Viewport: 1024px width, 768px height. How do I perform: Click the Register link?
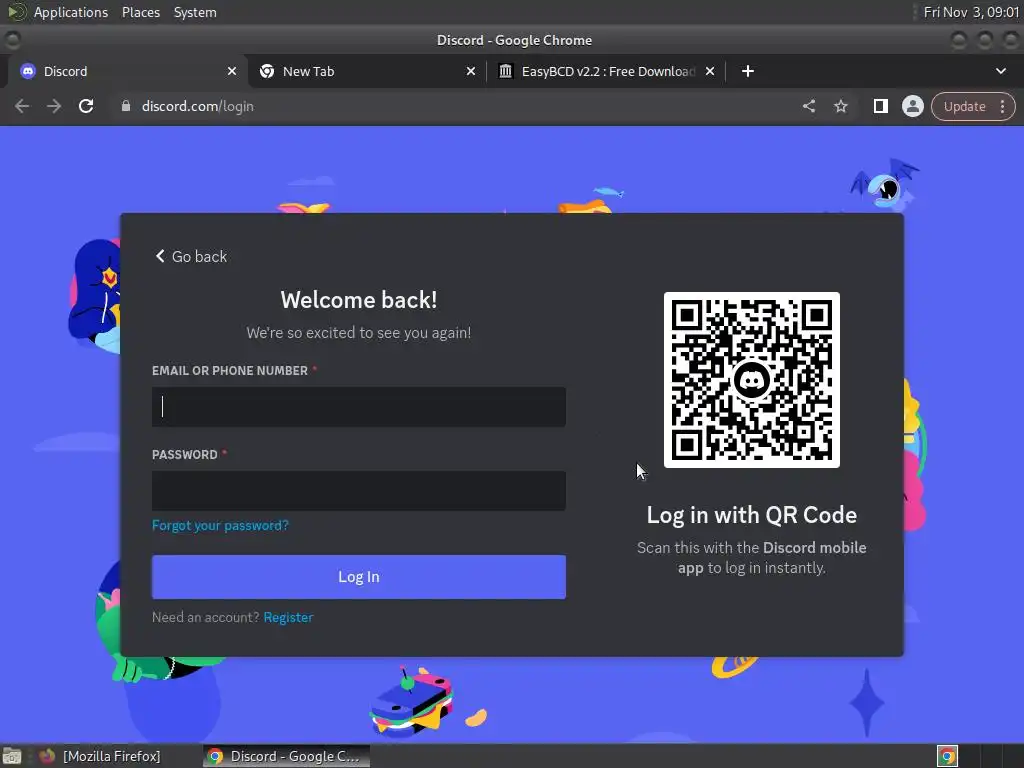[288, 617]
